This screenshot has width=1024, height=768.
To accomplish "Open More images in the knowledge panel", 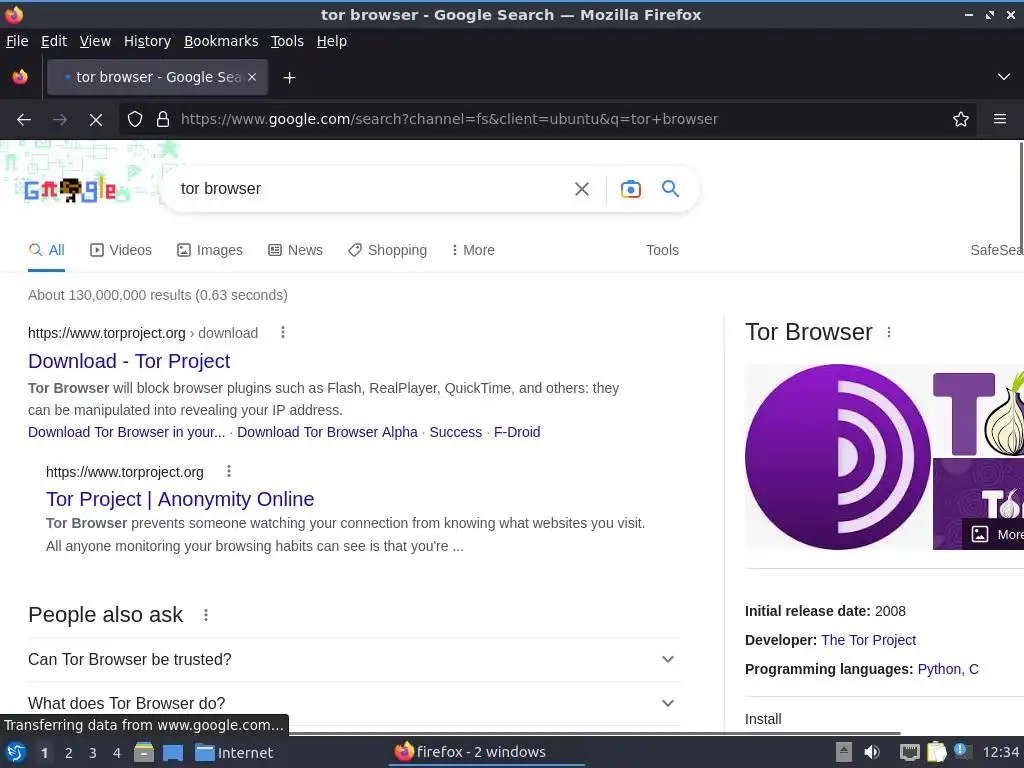I will click(994, 534).
